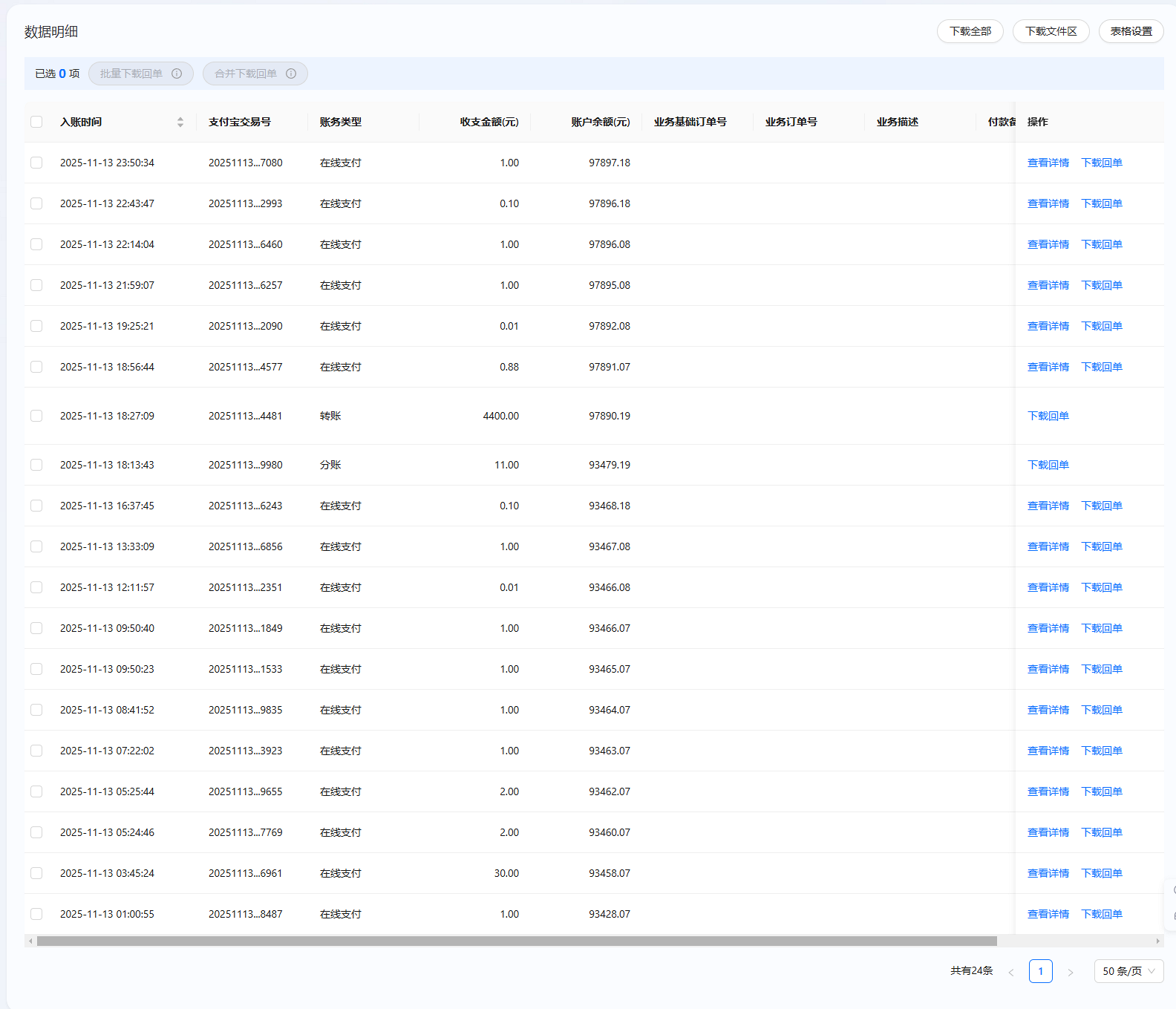The height and width of the screenshot is (1009, 1176).
Task: Sort by 入账时间 column arrows
Action: click(x=180, y=122)
